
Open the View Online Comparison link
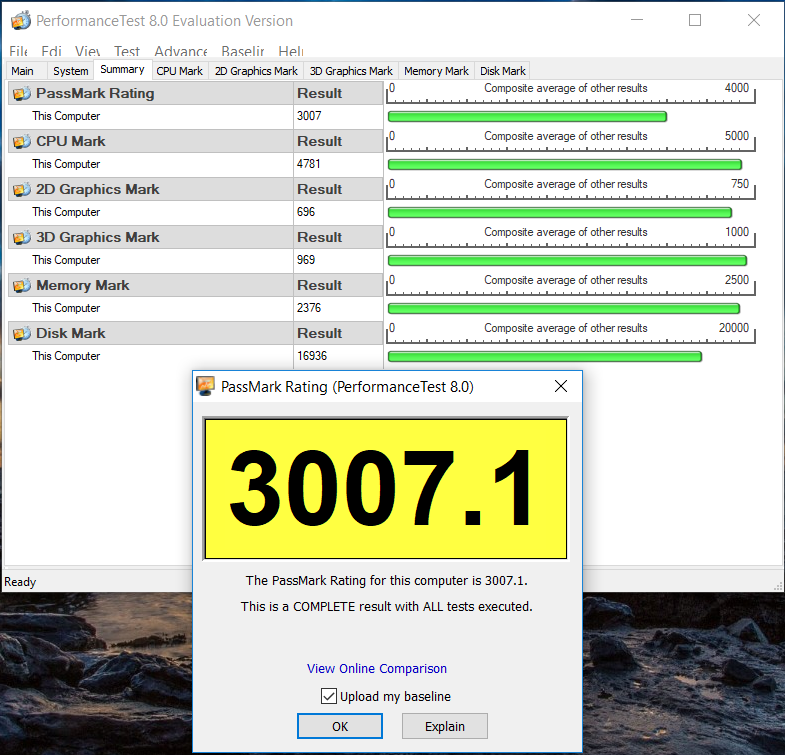point(376,668)
